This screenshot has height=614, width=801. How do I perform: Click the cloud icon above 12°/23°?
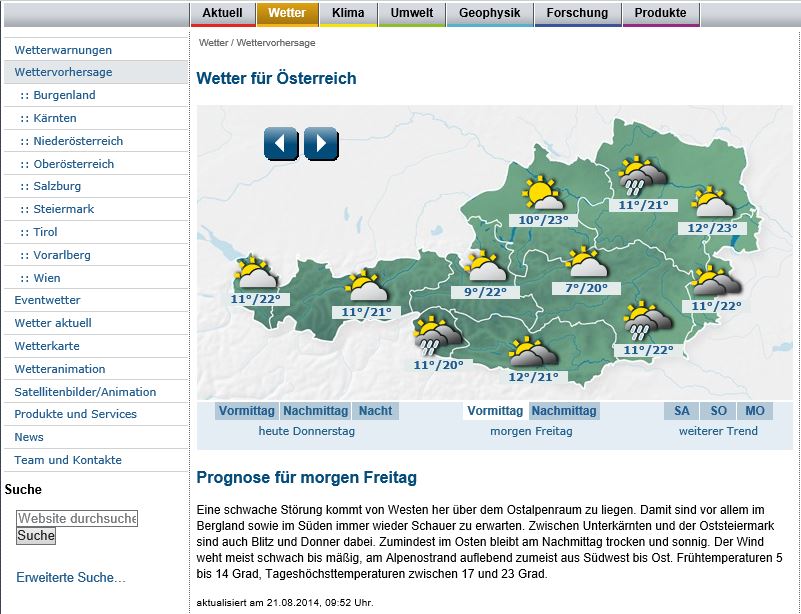[712, 202]
